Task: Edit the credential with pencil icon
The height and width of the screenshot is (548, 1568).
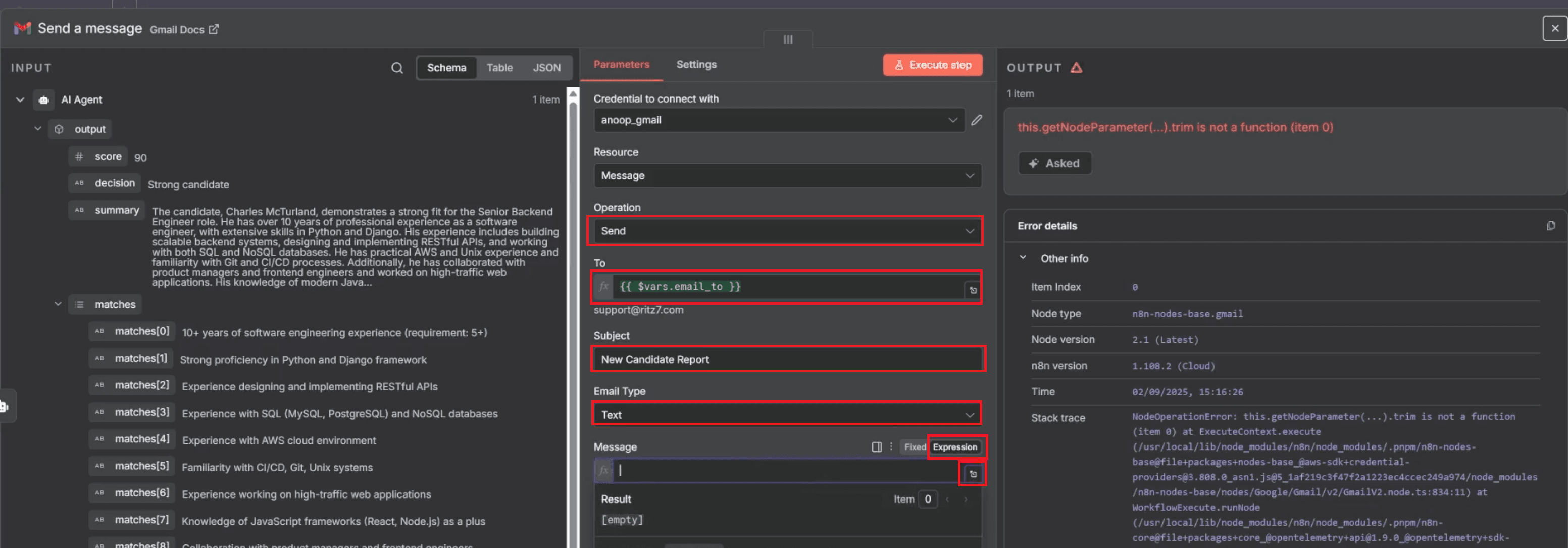Action: [976, 120]
